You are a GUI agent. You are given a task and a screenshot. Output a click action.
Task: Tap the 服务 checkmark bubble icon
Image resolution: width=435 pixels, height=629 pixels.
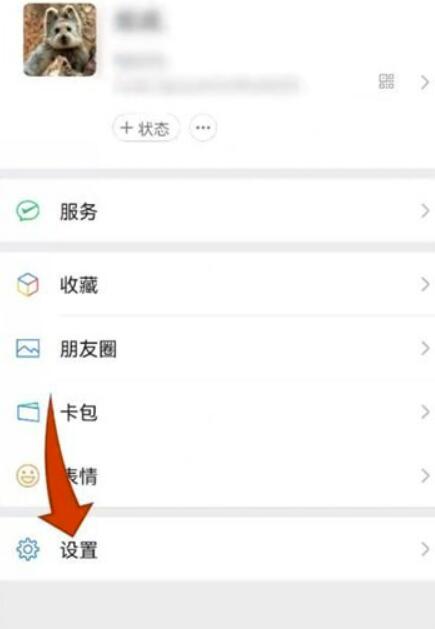click(x=28, y=211)
